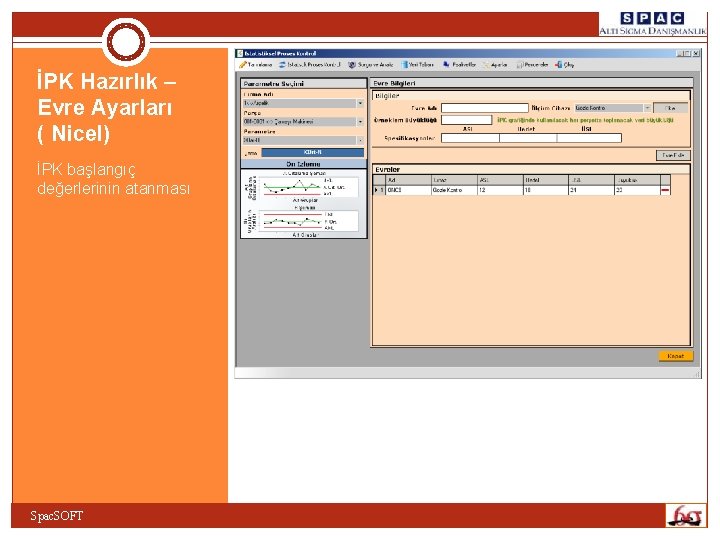Delete row 1 using red minus icon
This screenshot has width=720, height=540.
pyautogui.click(x=665, y=190)
